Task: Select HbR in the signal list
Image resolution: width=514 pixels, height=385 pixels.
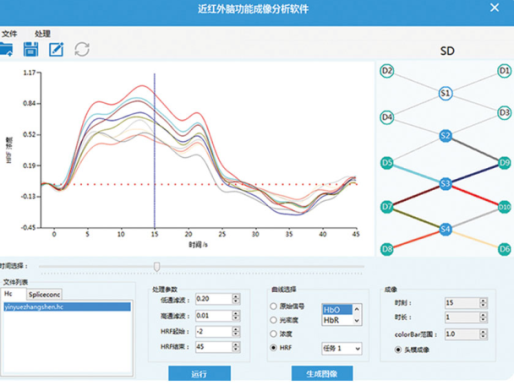Action: [337, 320]
